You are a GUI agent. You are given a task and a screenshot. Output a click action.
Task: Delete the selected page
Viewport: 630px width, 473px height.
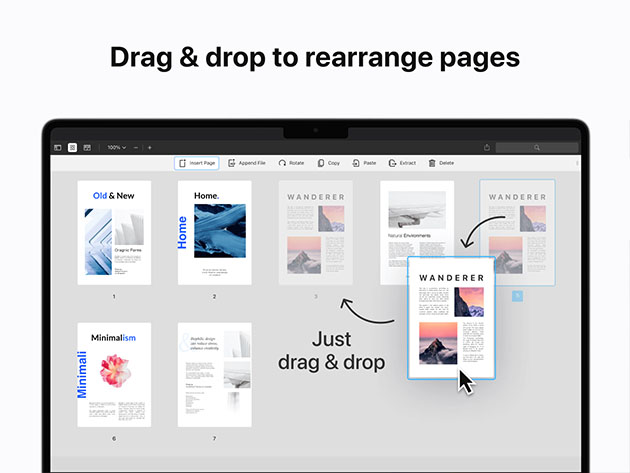441,163
